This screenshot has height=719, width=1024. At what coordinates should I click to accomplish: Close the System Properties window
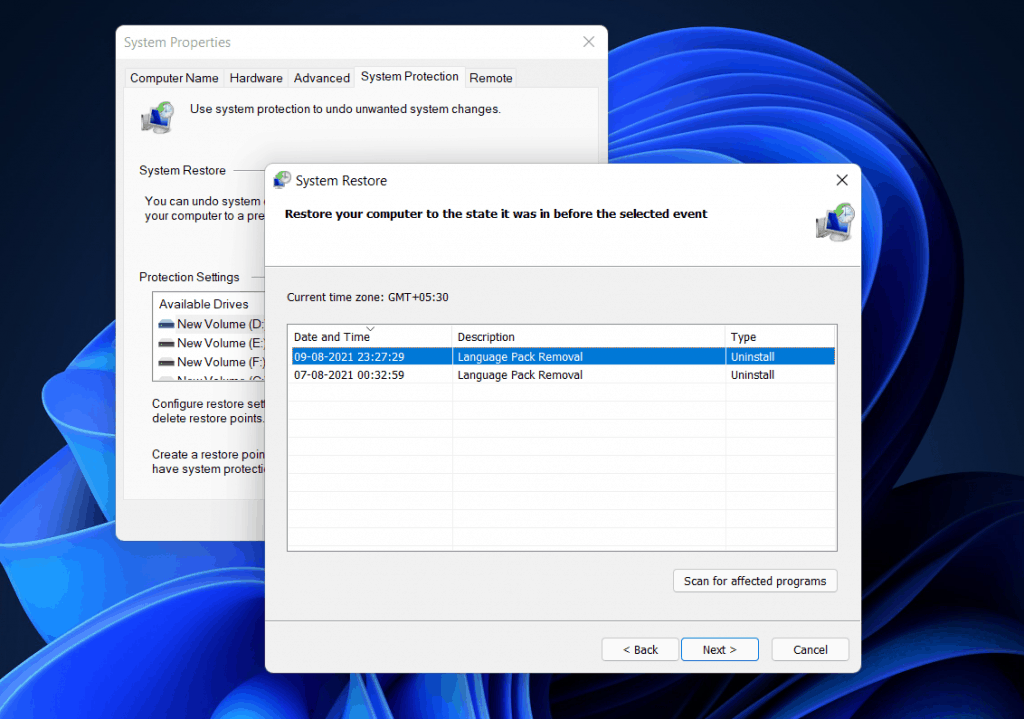588,41
